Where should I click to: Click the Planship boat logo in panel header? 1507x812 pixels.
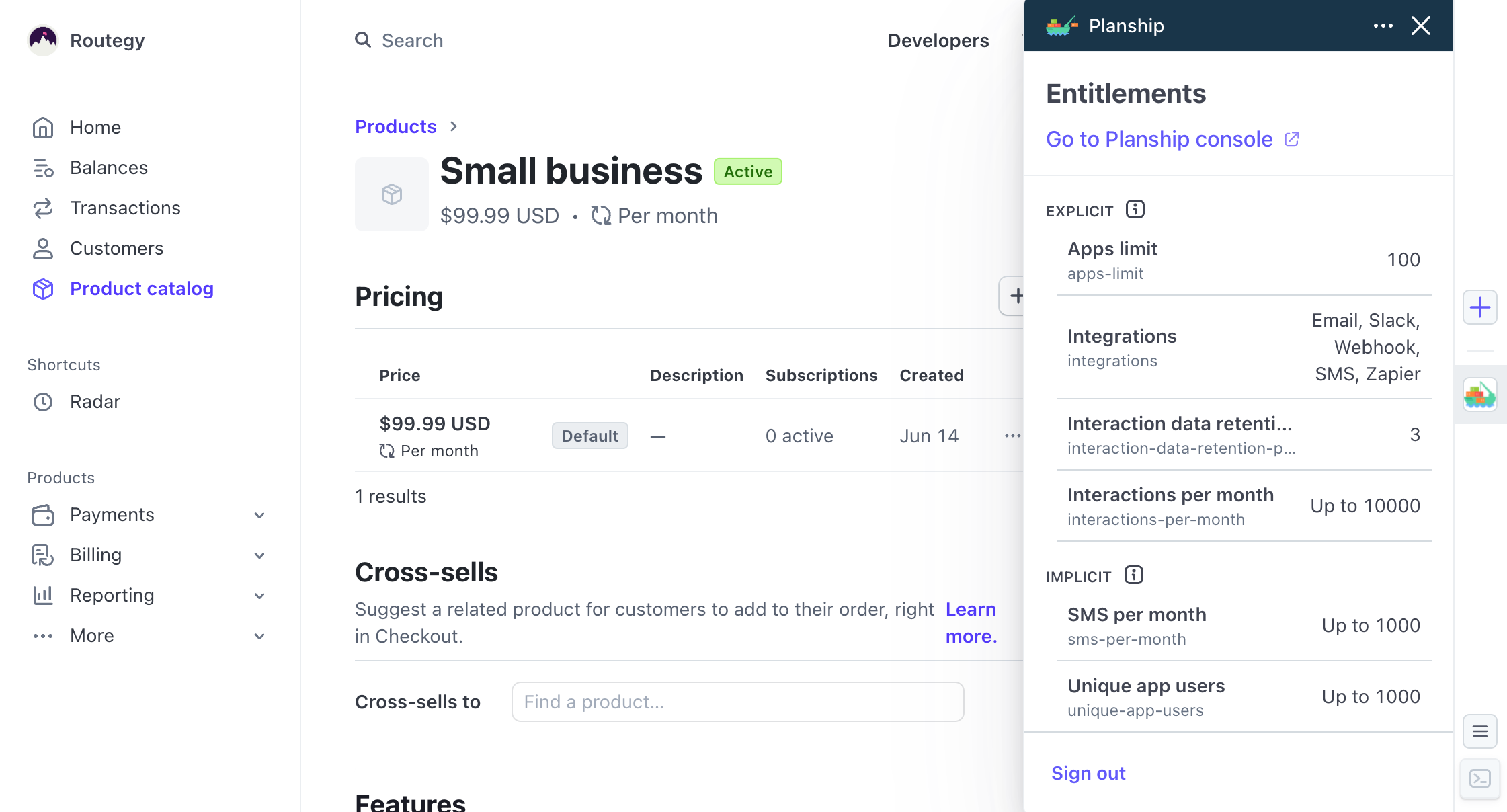1061,26
